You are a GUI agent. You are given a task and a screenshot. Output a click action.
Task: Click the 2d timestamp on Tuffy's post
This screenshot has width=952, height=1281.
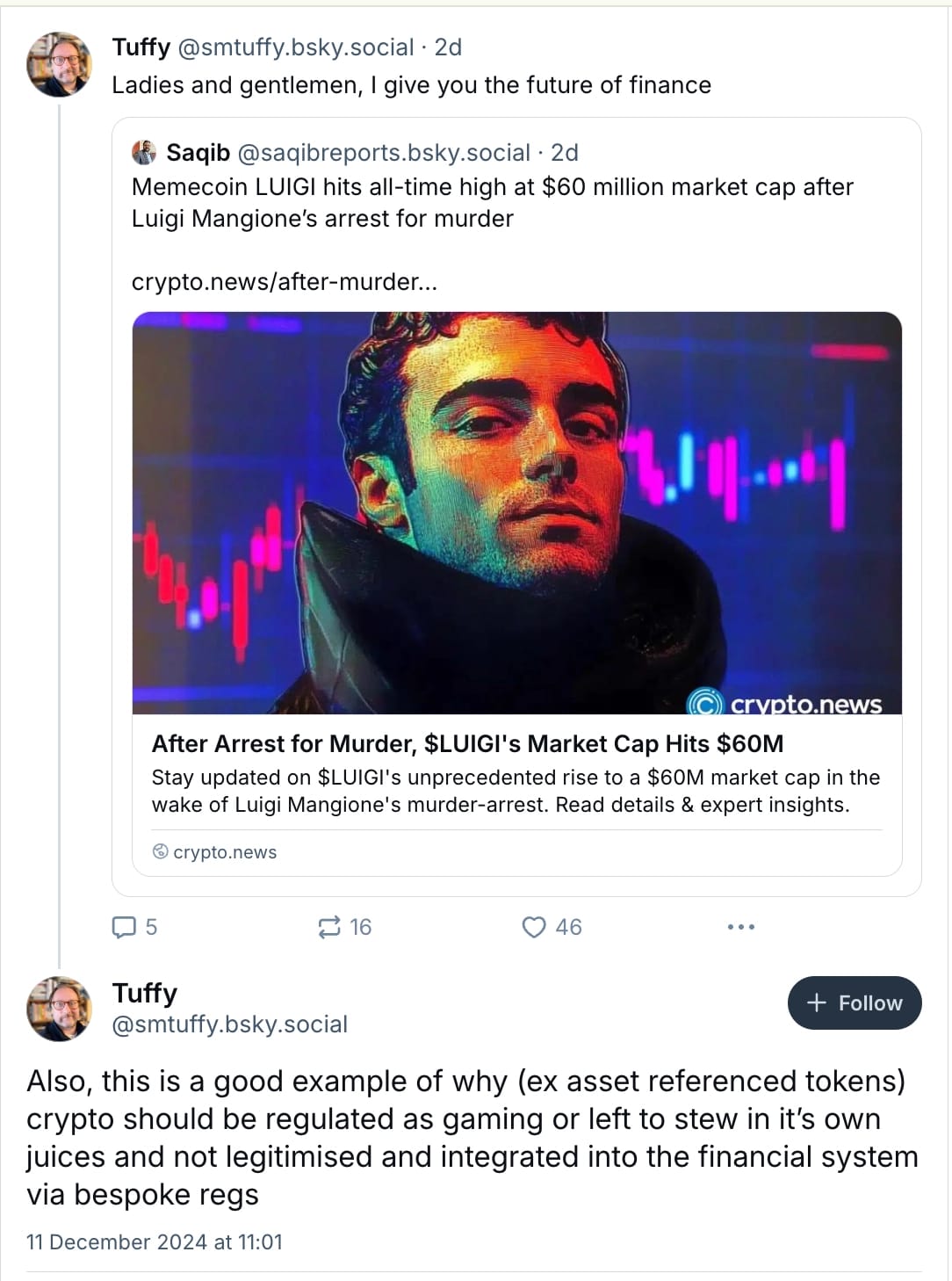point(448,47)
